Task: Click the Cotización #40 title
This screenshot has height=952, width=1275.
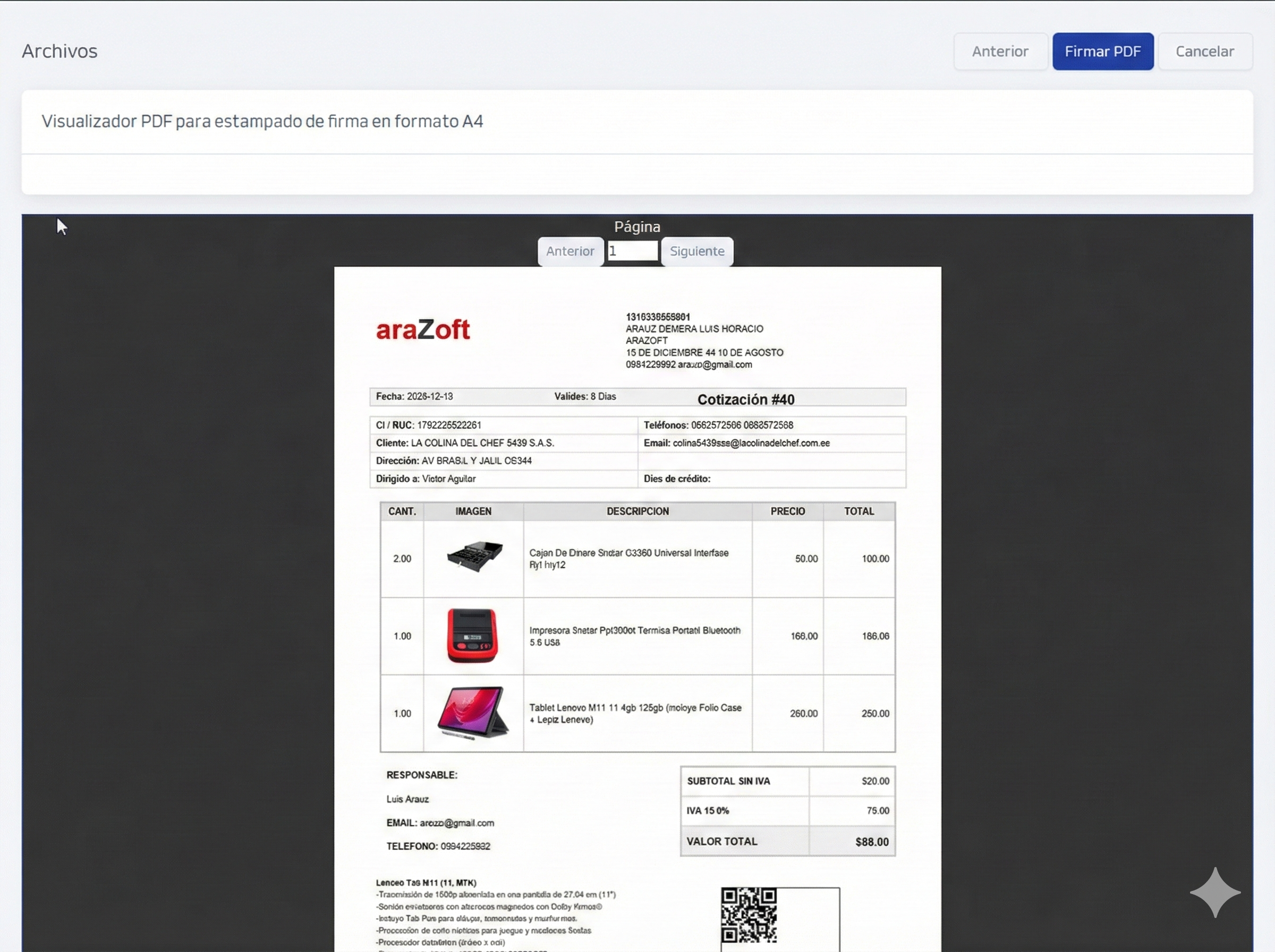Action: 745,399
